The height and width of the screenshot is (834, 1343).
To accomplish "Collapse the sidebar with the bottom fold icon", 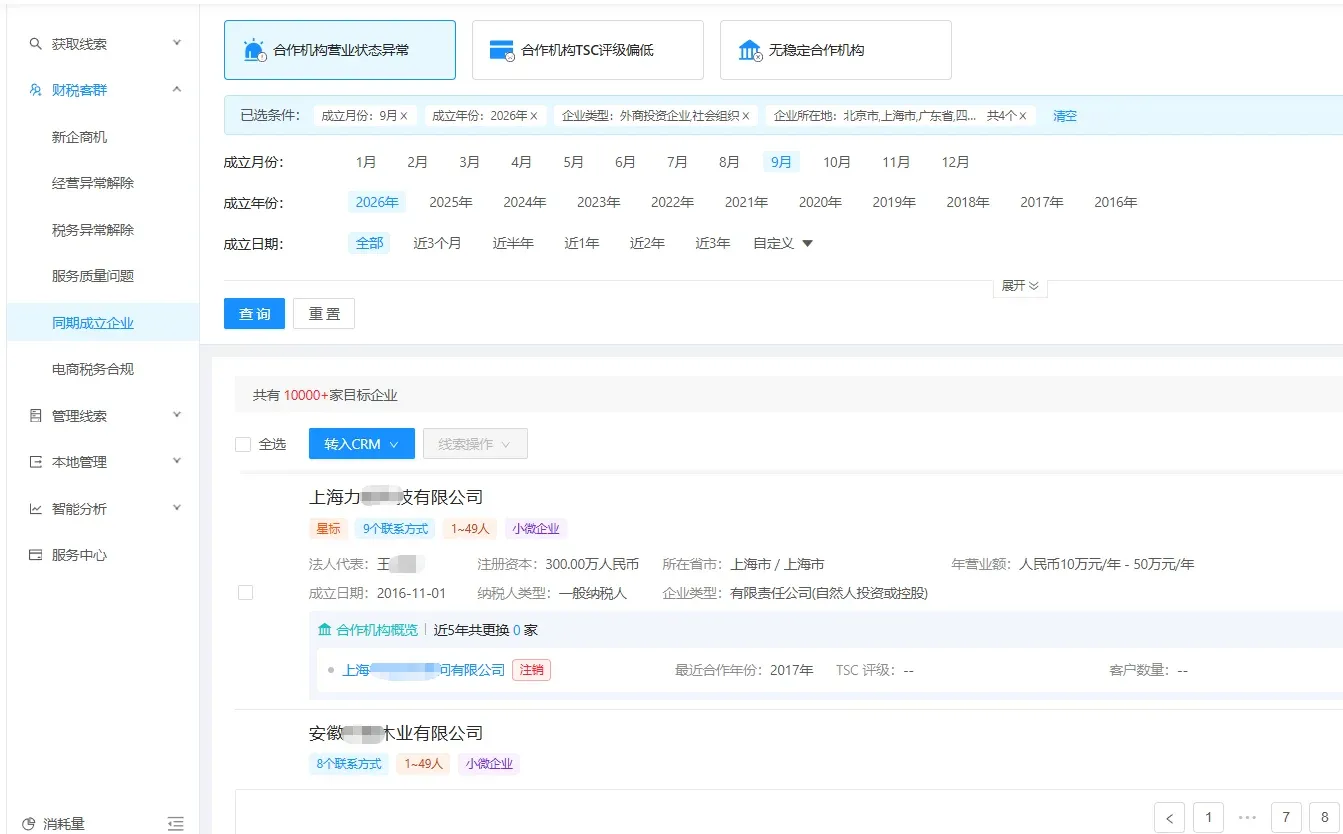I will 176,824.
